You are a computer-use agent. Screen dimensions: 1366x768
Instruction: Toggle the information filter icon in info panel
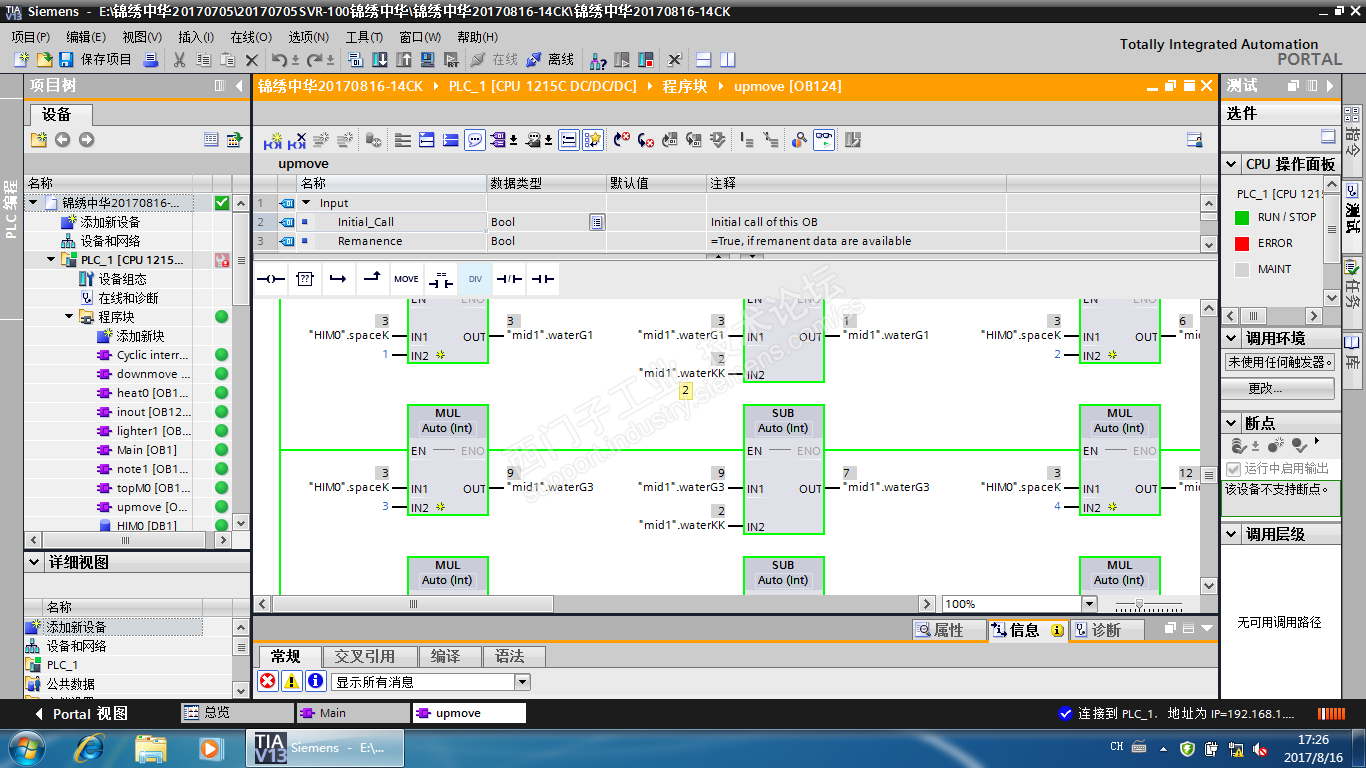(315, 681)
